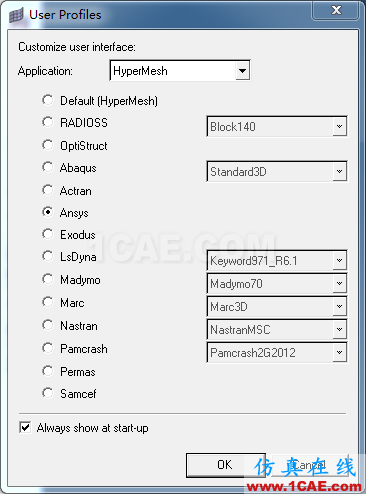The width and height of the screenshot is (366, 494).
Task: Click the OK button
Action: pos(226,465)
